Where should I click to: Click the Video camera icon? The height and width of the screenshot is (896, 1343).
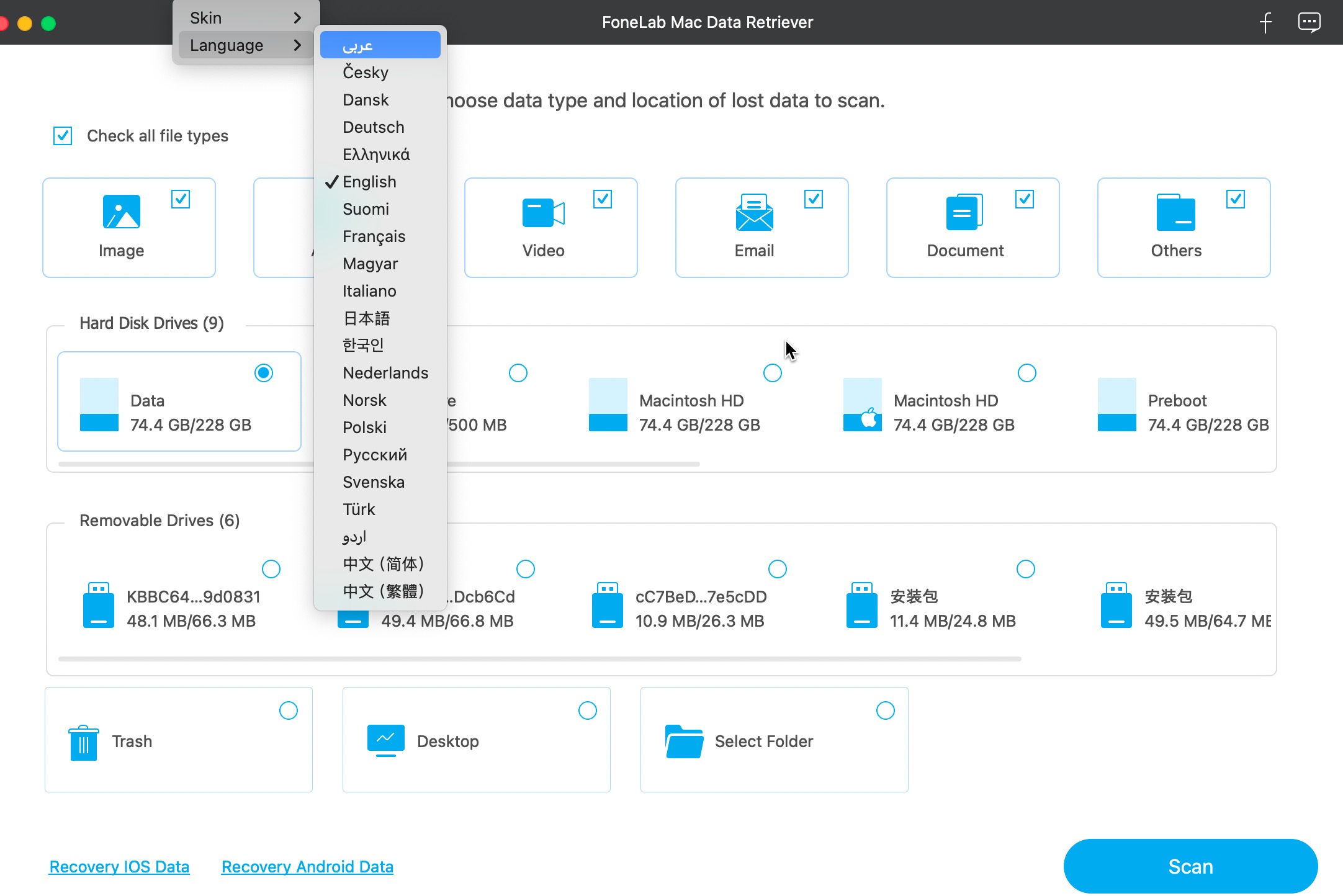click(x=543, y=213)
